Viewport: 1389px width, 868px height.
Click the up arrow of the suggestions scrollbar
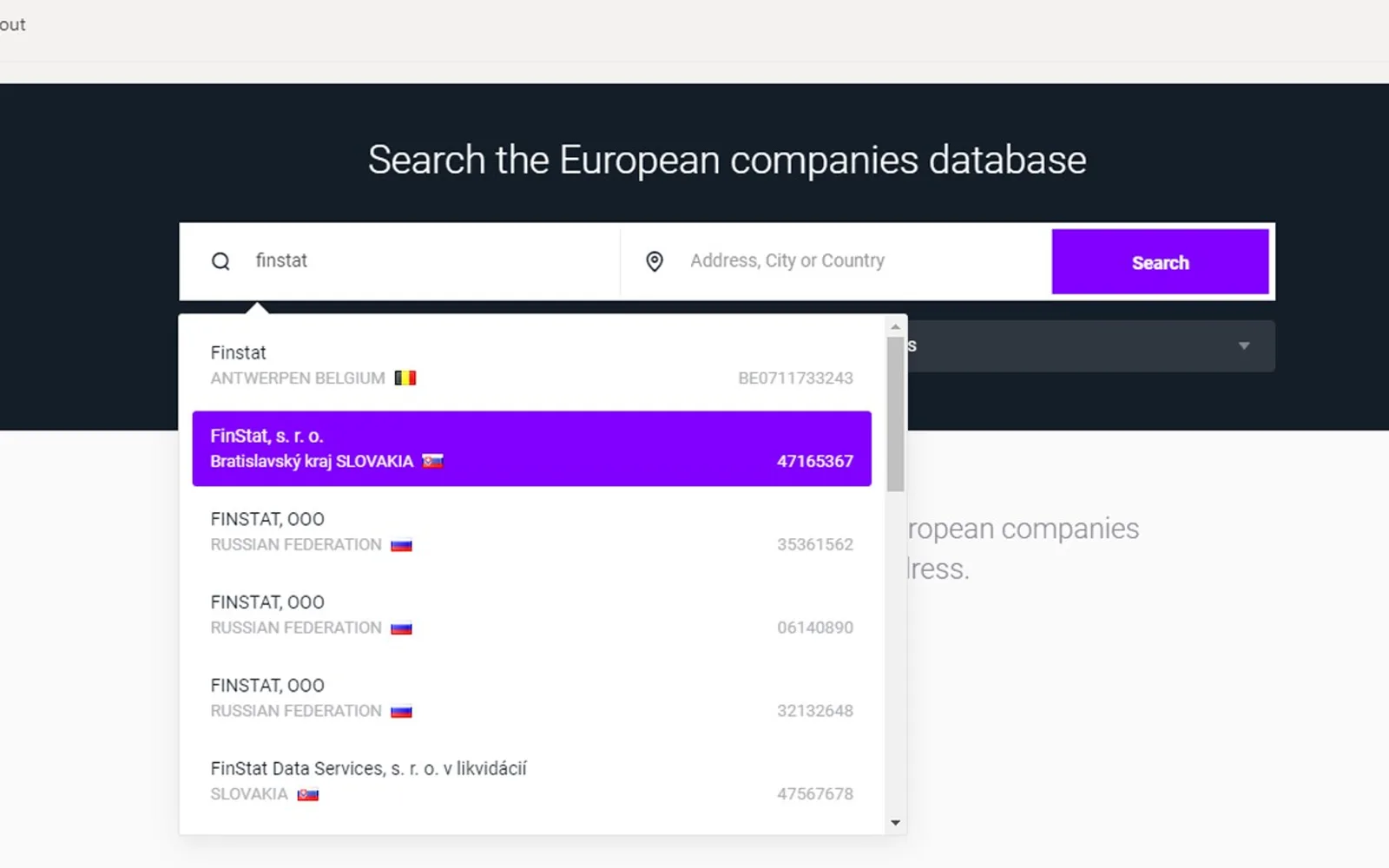click(895, 327)
